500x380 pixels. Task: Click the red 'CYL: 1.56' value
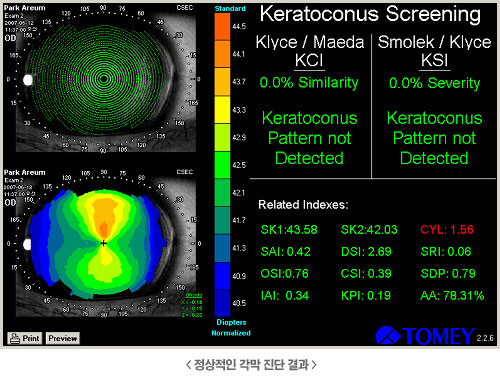tap(447, 230)
